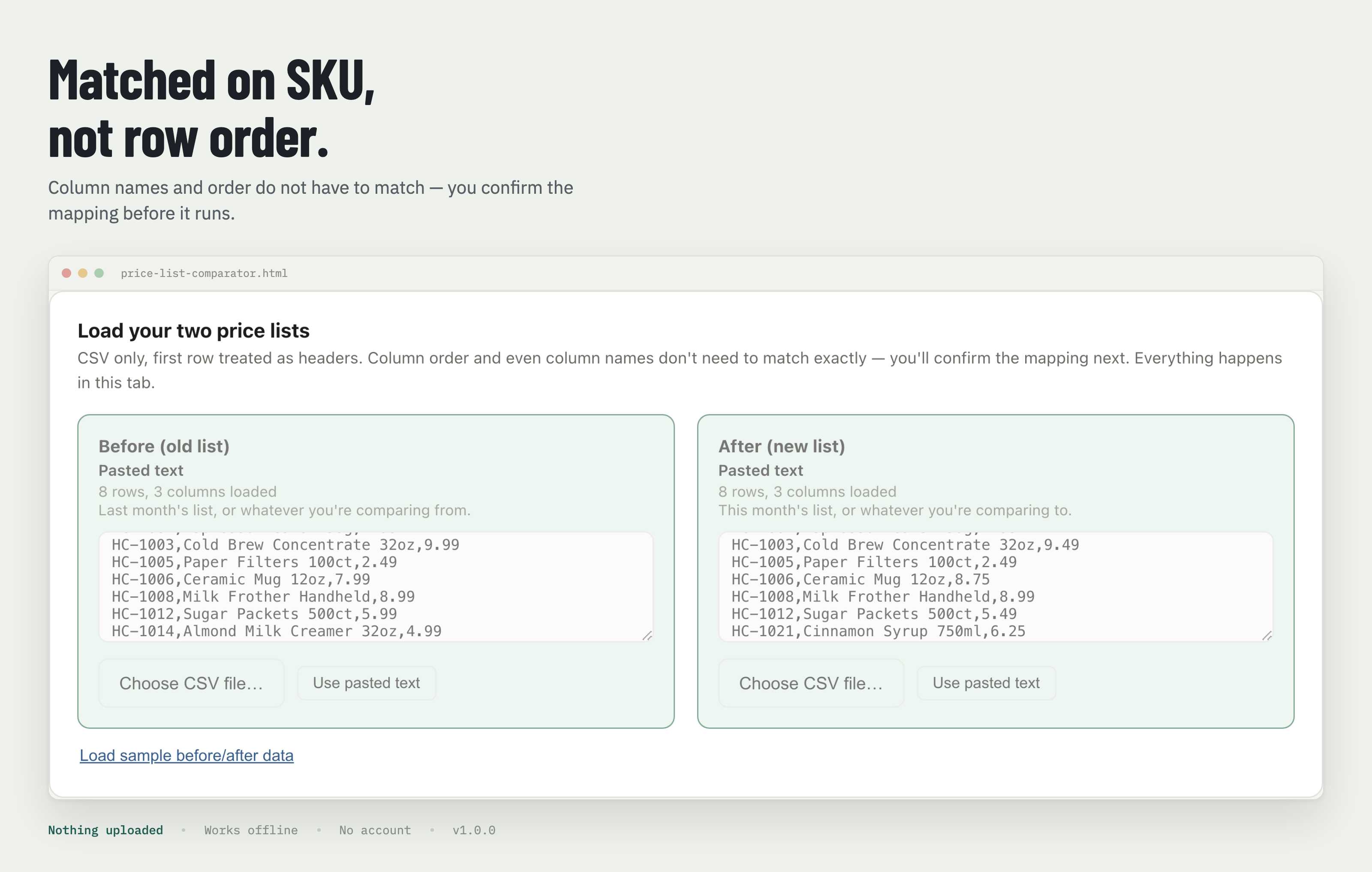1372x872 pixels.
Task: Grab the After textarea resize handle
Action: 1267,636
